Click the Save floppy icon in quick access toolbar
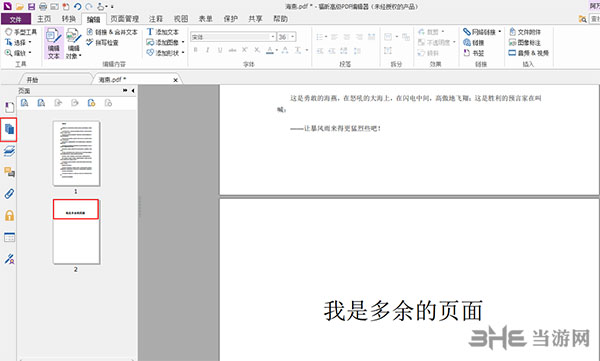 click(x=31, y=7)
